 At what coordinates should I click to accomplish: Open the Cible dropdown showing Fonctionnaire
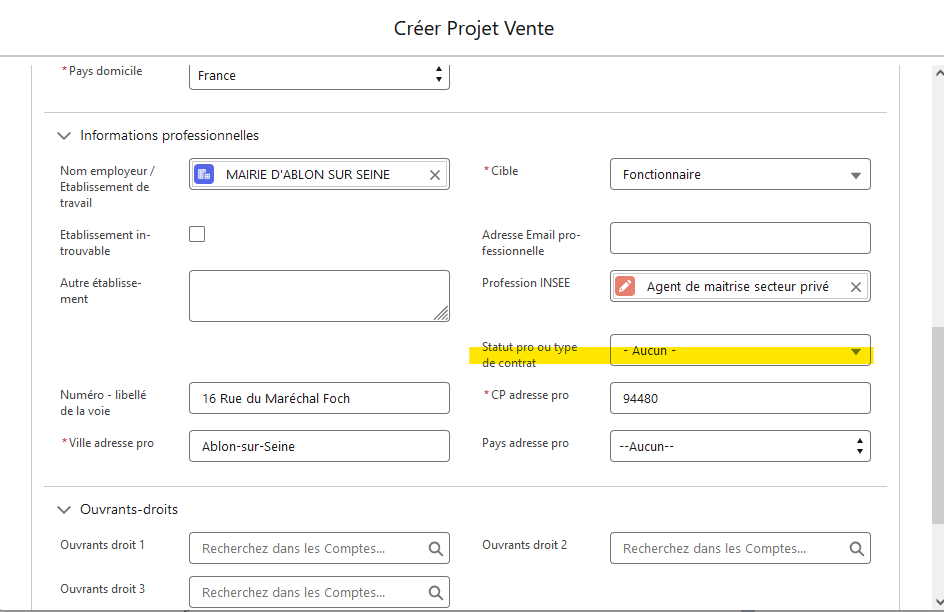[x=740, y=175]
